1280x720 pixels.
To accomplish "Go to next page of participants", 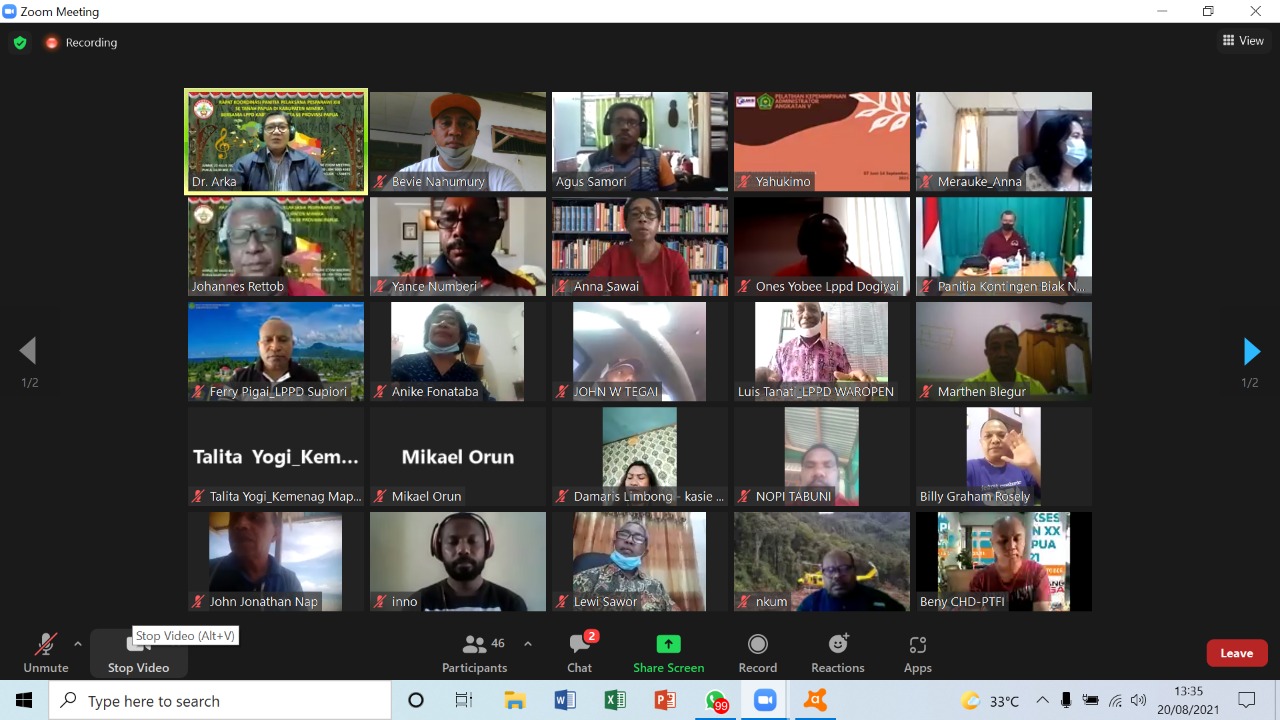I will [1251, 351].
